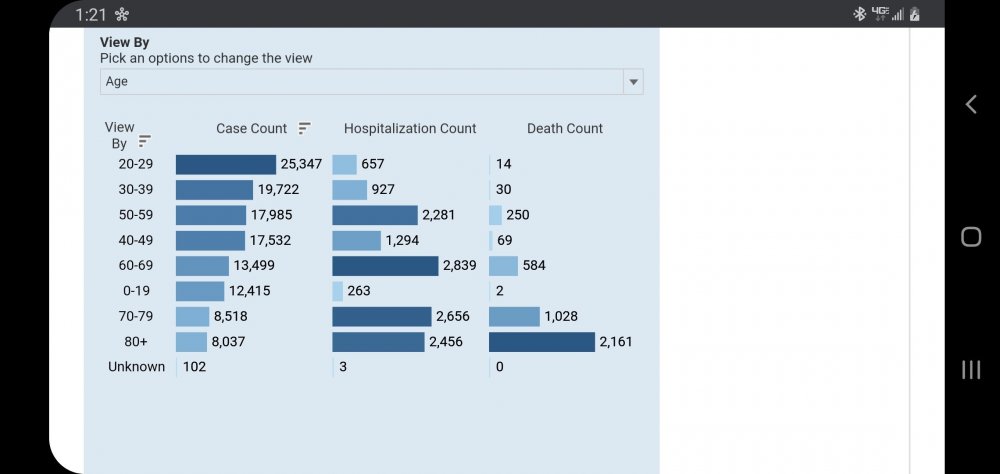The image size is (1000, 474).
Task: Click the Unknown row label
Action: (136, 367)
